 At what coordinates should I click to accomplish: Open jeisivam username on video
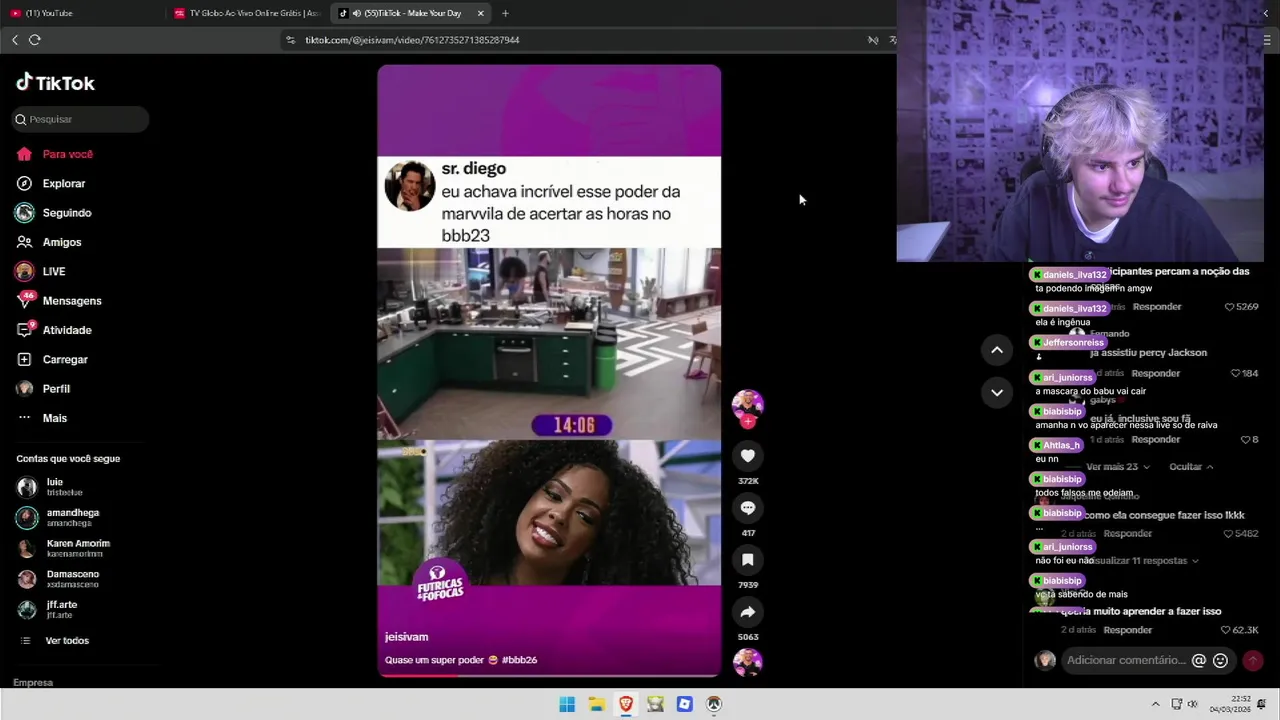tap(406, 637)
